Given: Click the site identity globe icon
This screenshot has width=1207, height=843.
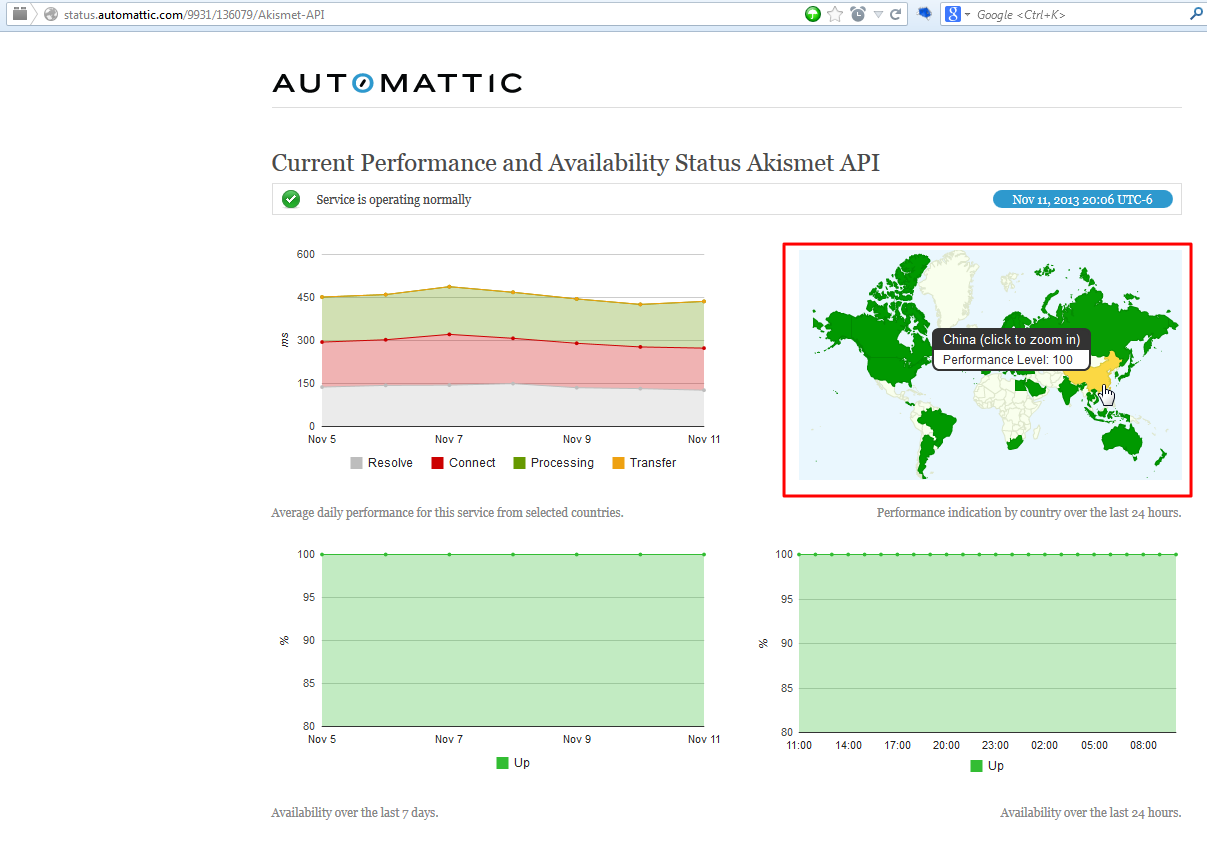Looking at the screenshot, I should pos(52,15).
